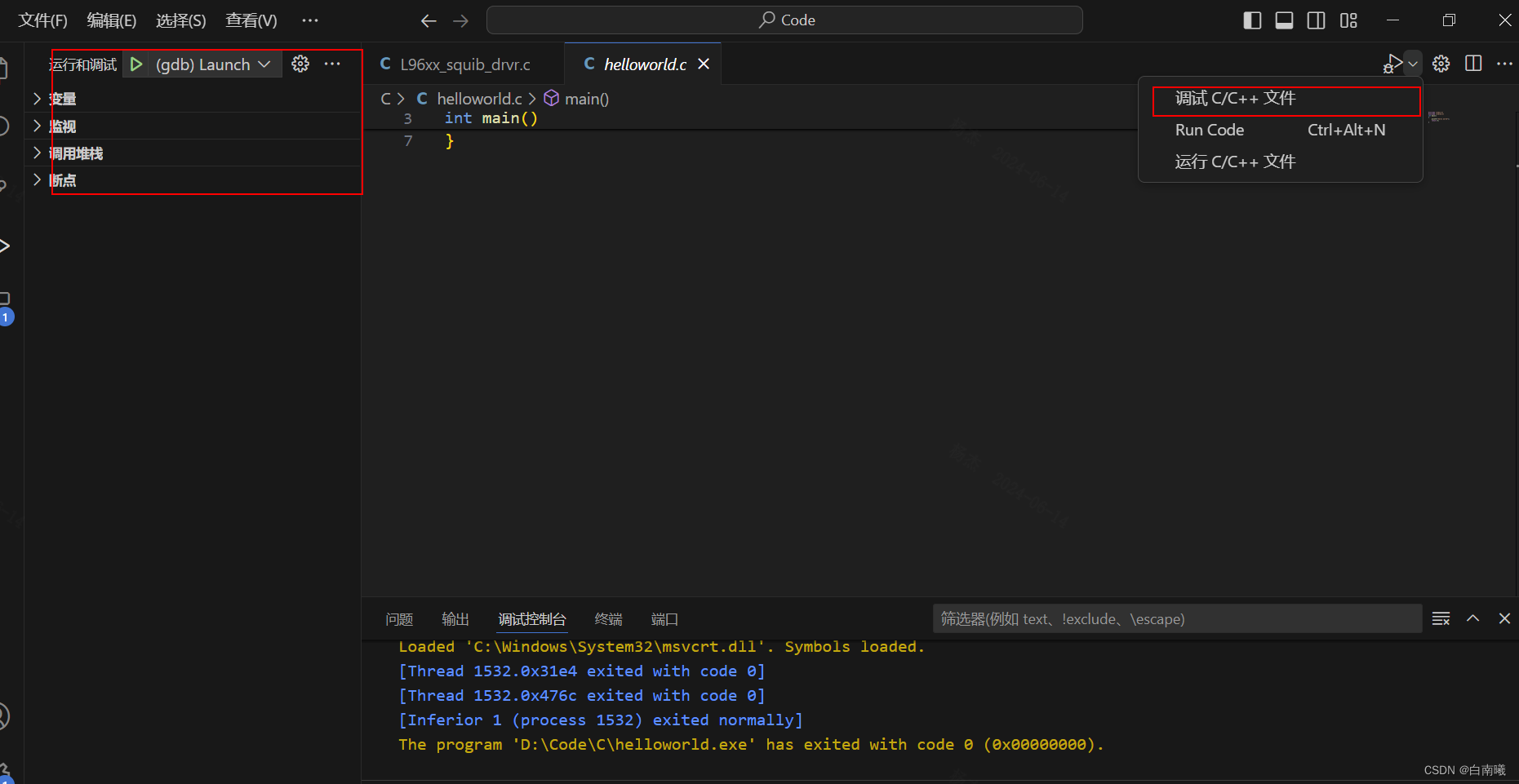Switch to the 终端 tab
The height and width of the screenshot is (784, 1519).
coord(607,618)
